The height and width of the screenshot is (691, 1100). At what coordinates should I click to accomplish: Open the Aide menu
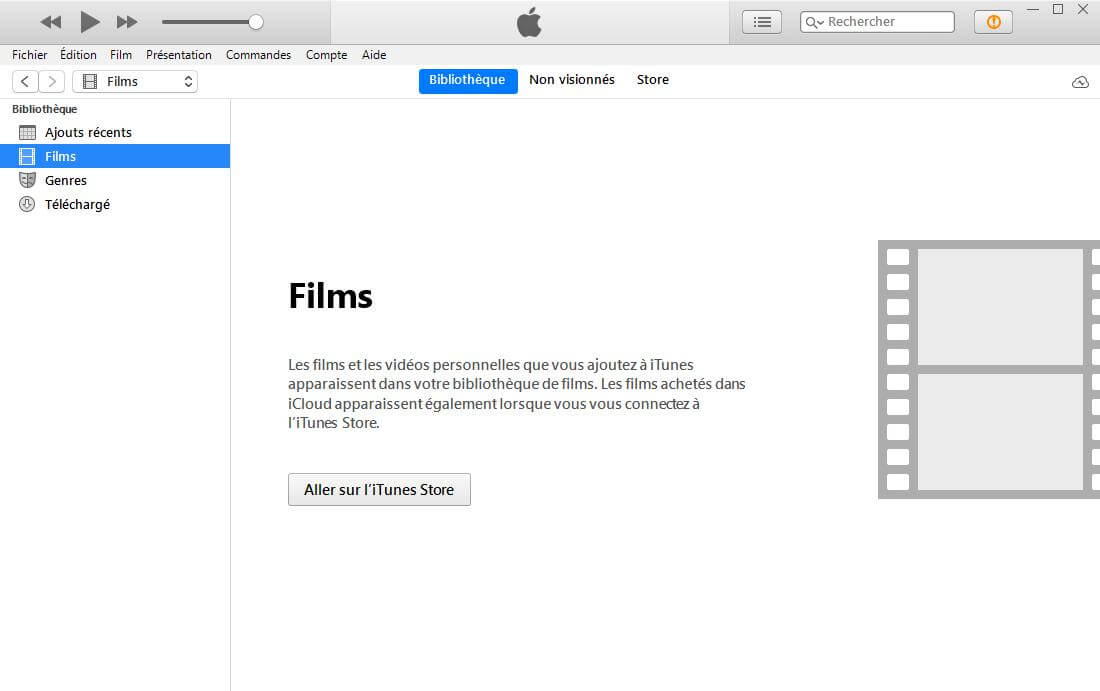pyautogui.click(x=374, y=55)
